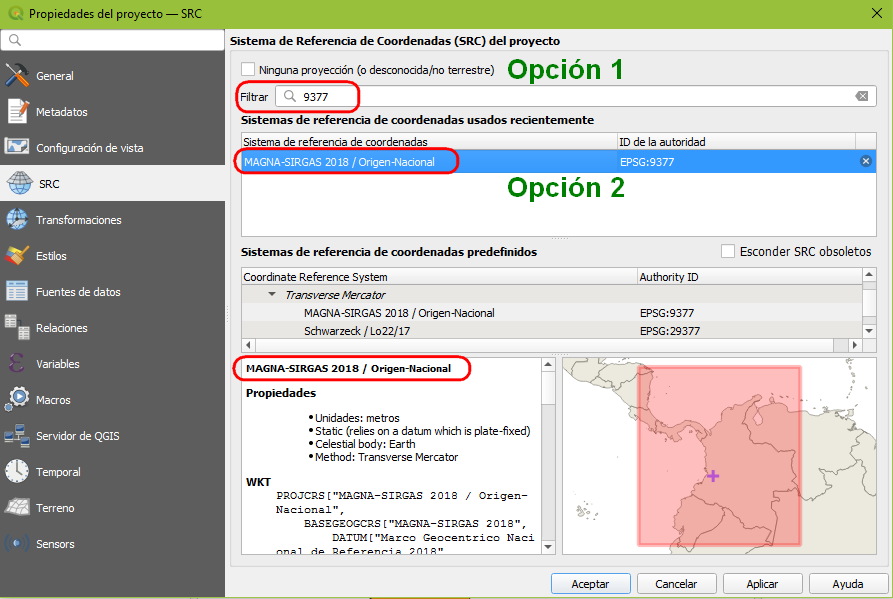The image size is (893, 599).
Task: Open the Sensors icon
Action: coord(17,543)
